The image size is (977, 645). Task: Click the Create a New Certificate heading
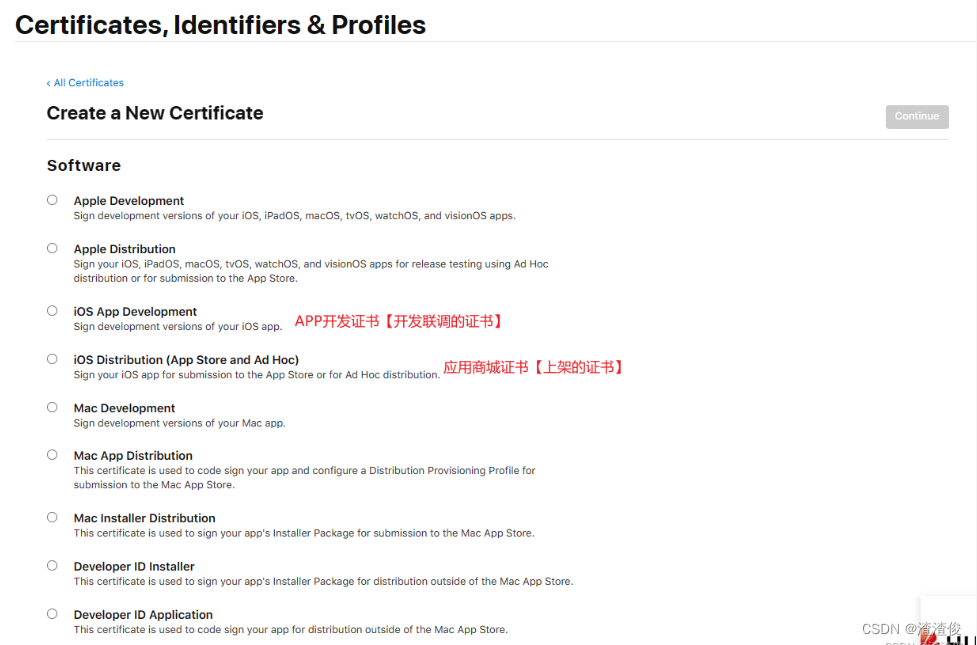click(x=155, y=113)
